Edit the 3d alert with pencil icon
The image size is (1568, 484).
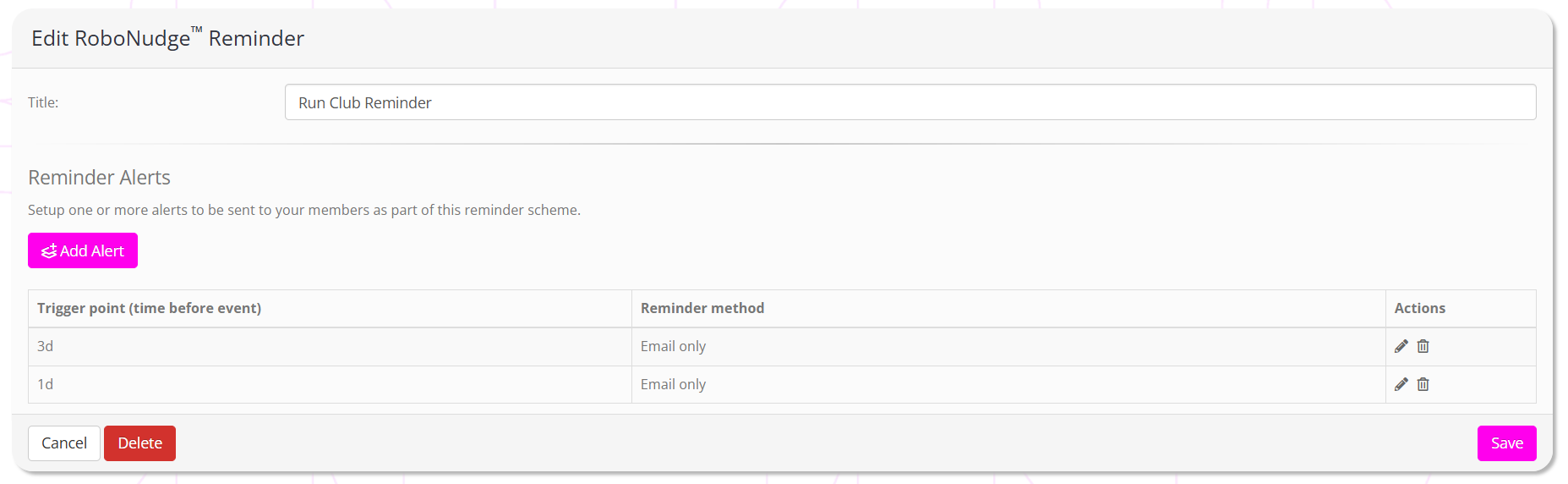click(x=1401, y=346)
